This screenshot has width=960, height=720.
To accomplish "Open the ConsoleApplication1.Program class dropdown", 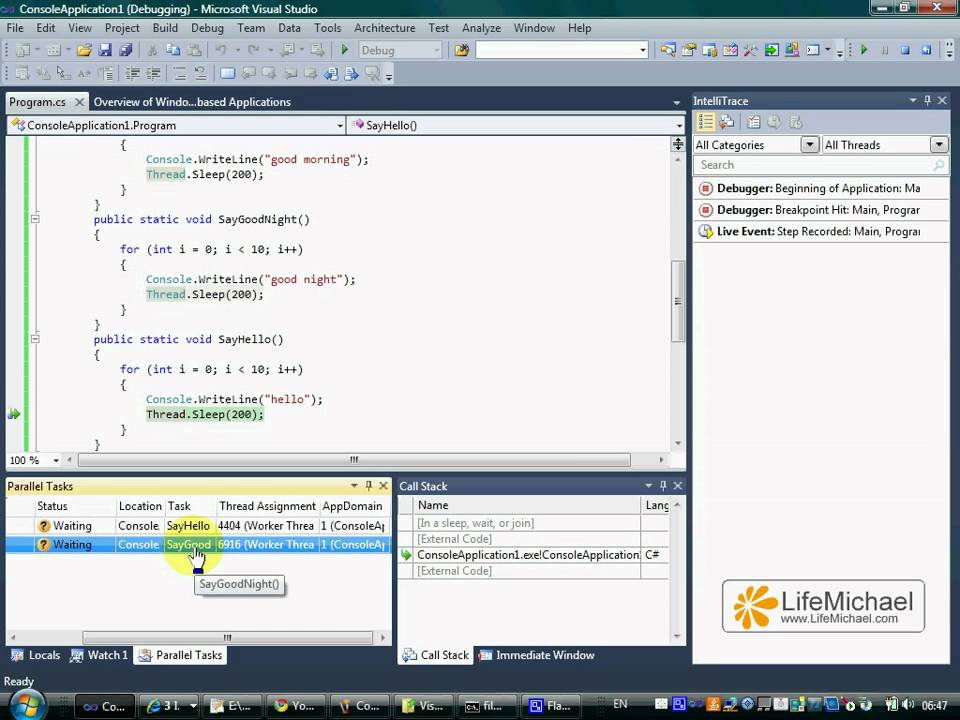I will (x=340, y=126).
